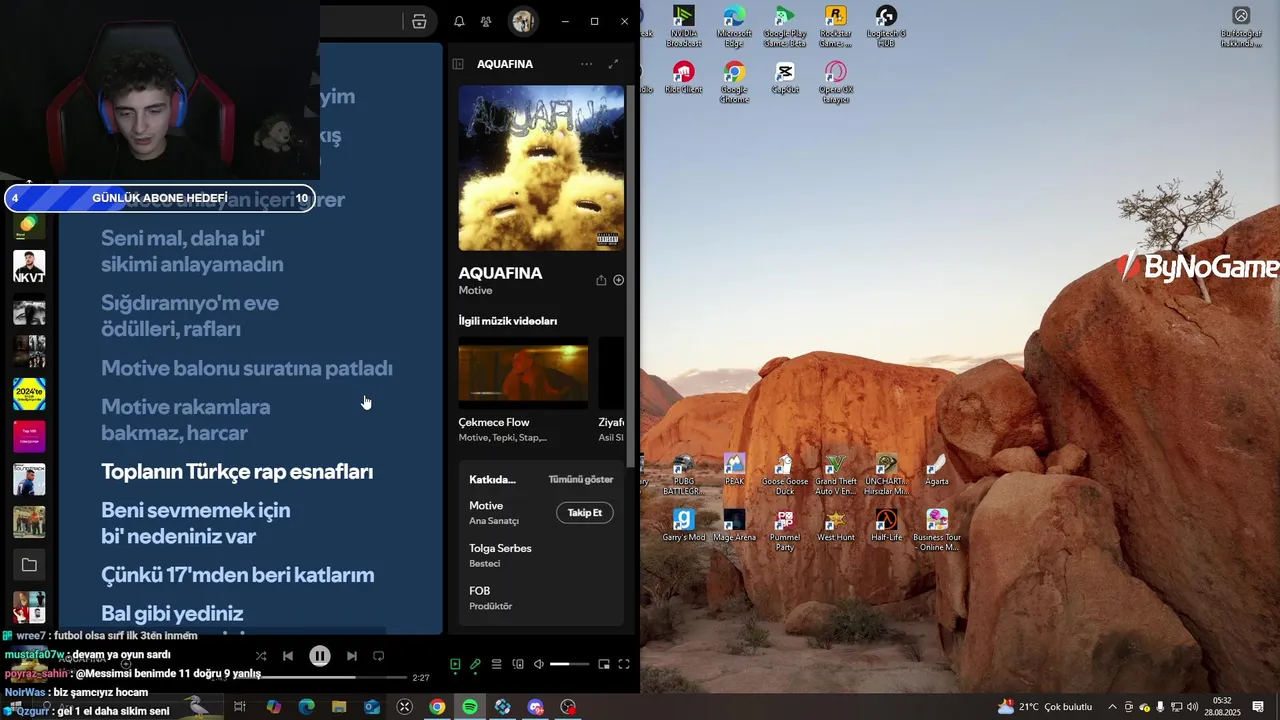Play Çekmece Flow music video
1280x720 pixels.
[x=523, y=373]
